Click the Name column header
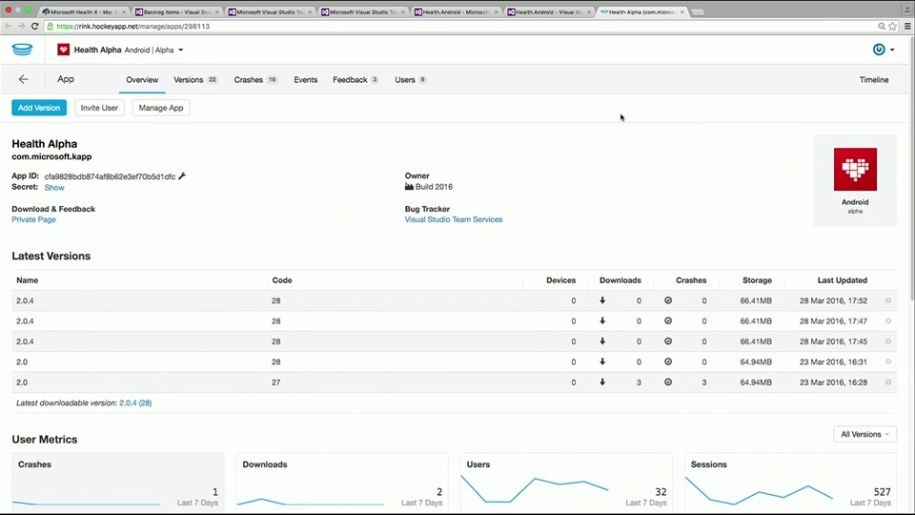 point(27,281)
